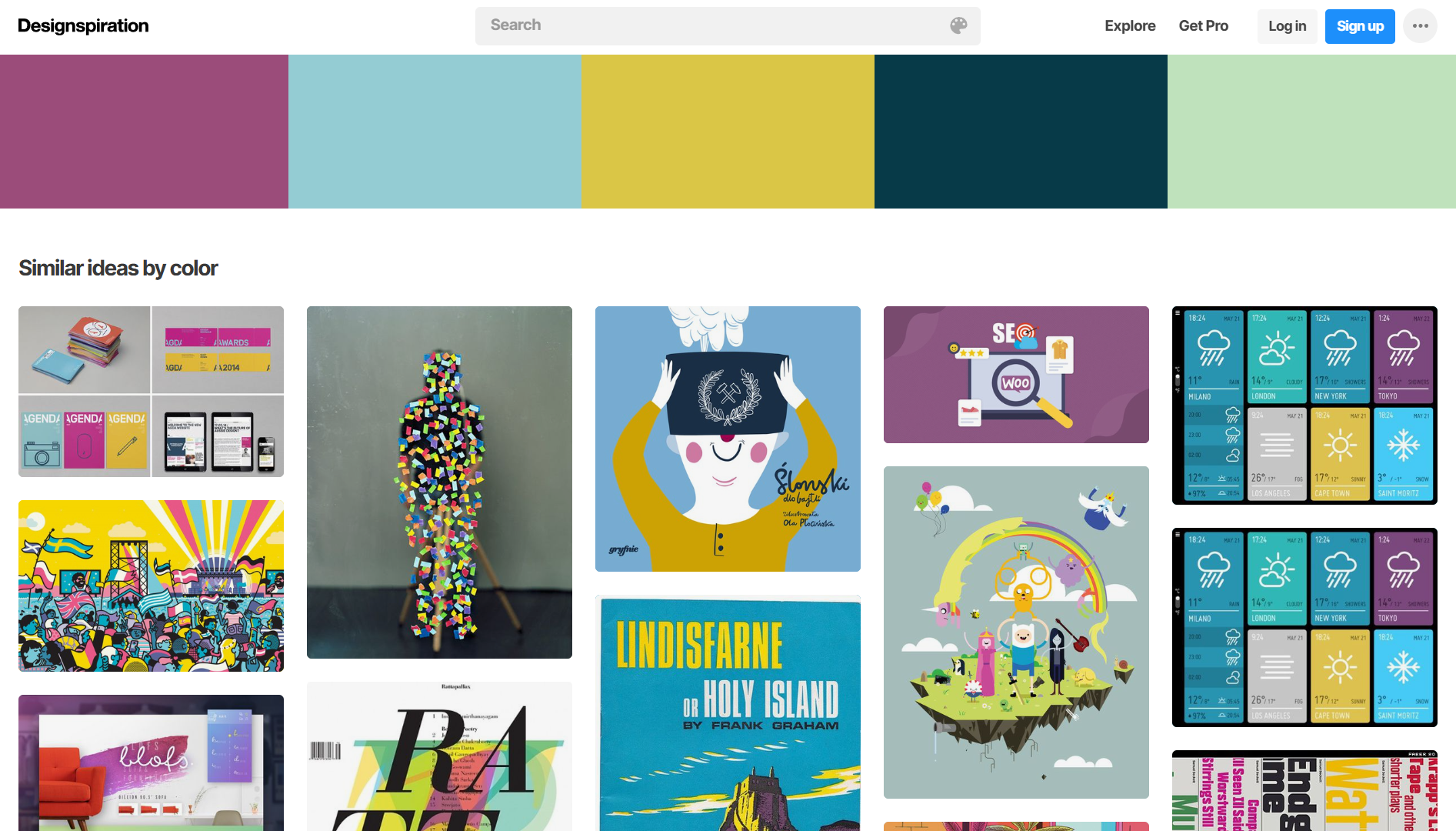
Task: Click the Log in button
Action: pos(1287,26)
